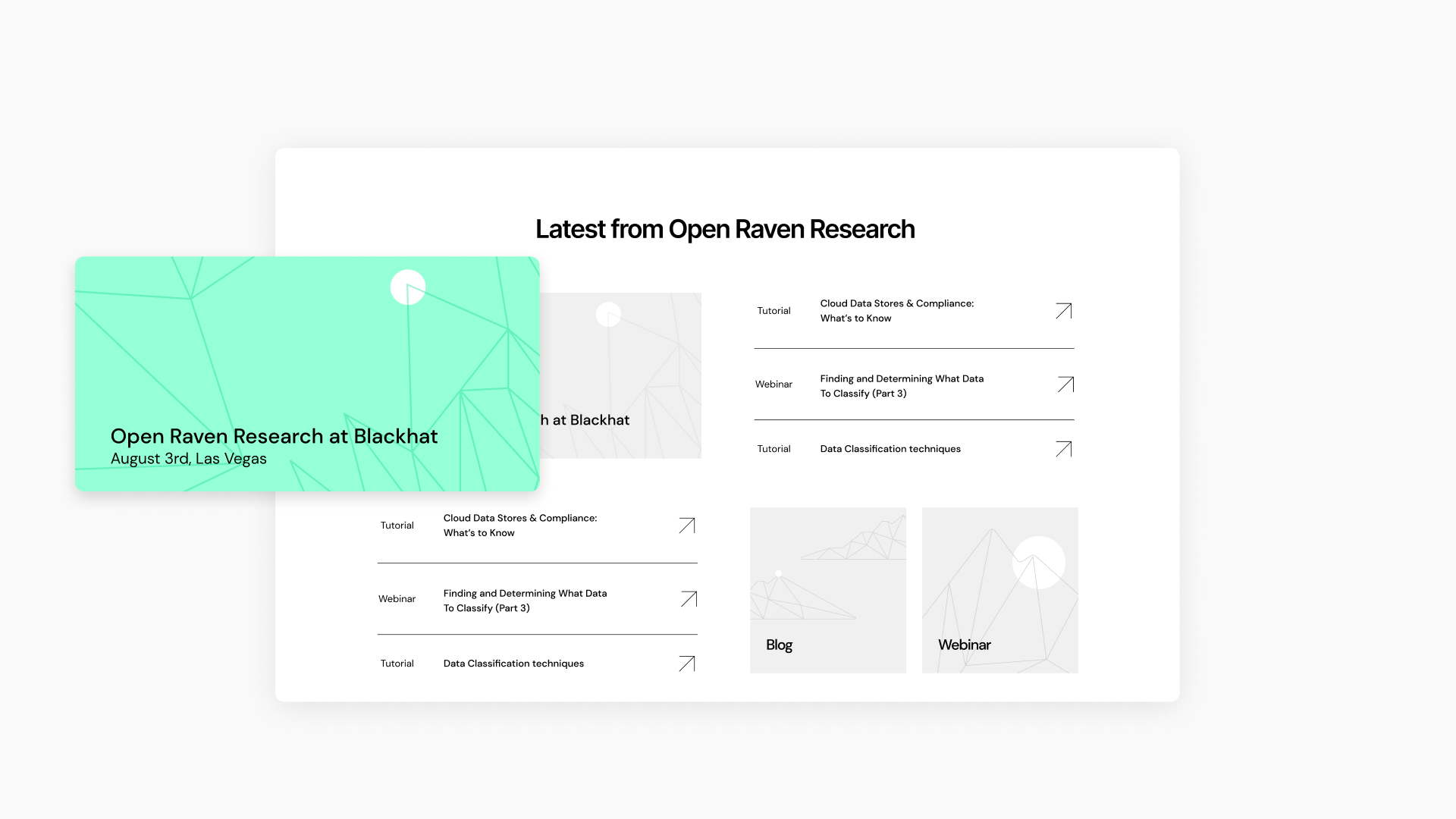Click 'Tutorial' label beside upper Cloud Data Stores
The image size is (1456, 819).
(773, 311)
